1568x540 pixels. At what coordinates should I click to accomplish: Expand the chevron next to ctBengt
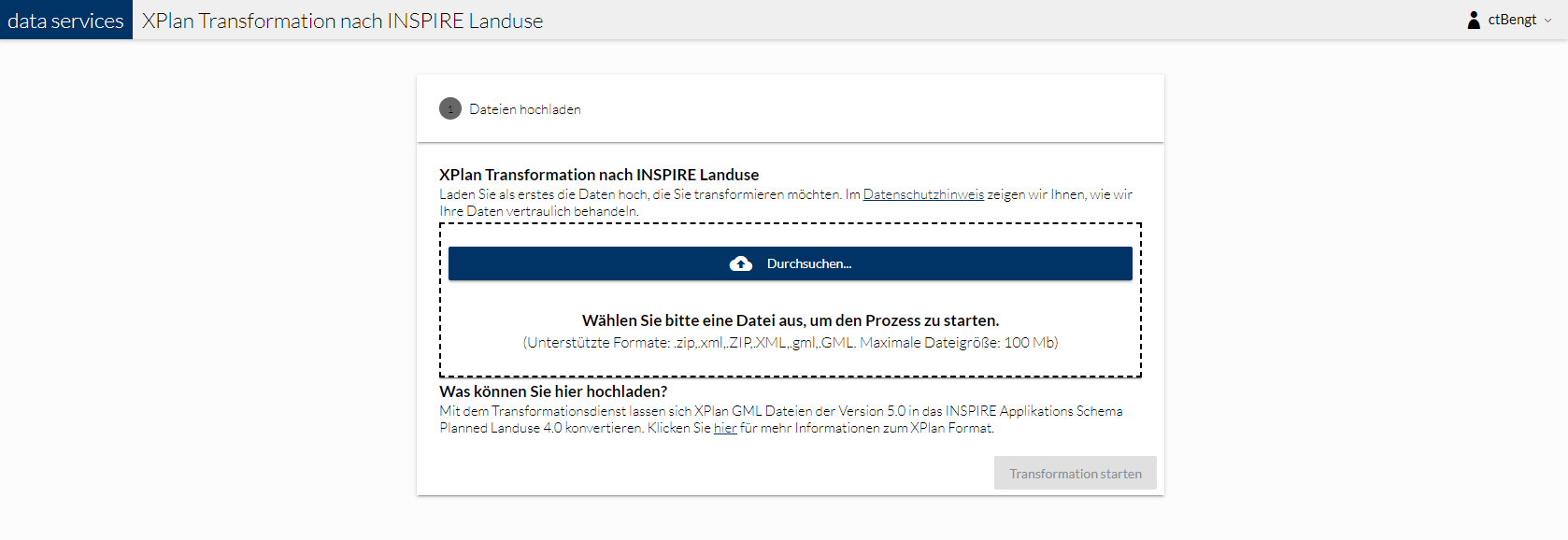pyautogui.click(x=1548, y=21)
